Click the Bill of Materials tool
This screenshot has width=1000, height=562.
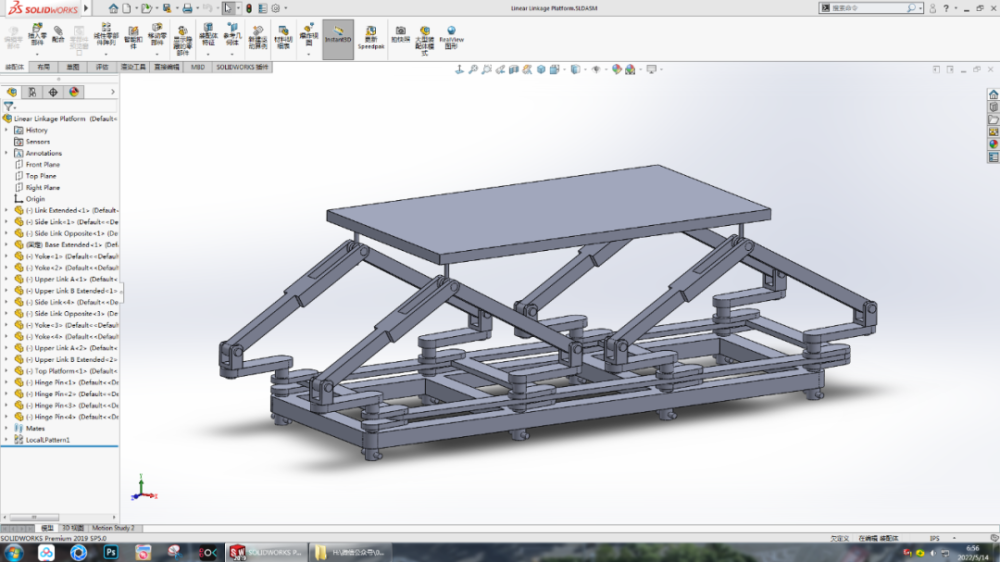coord(283,37)
